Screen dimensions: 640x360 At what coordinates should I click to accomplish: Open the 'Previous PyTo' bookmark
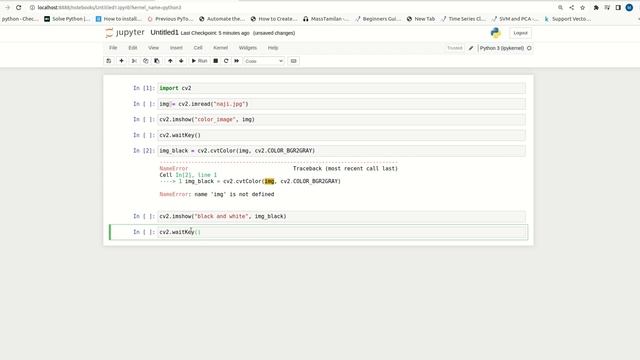pos(170,19)
